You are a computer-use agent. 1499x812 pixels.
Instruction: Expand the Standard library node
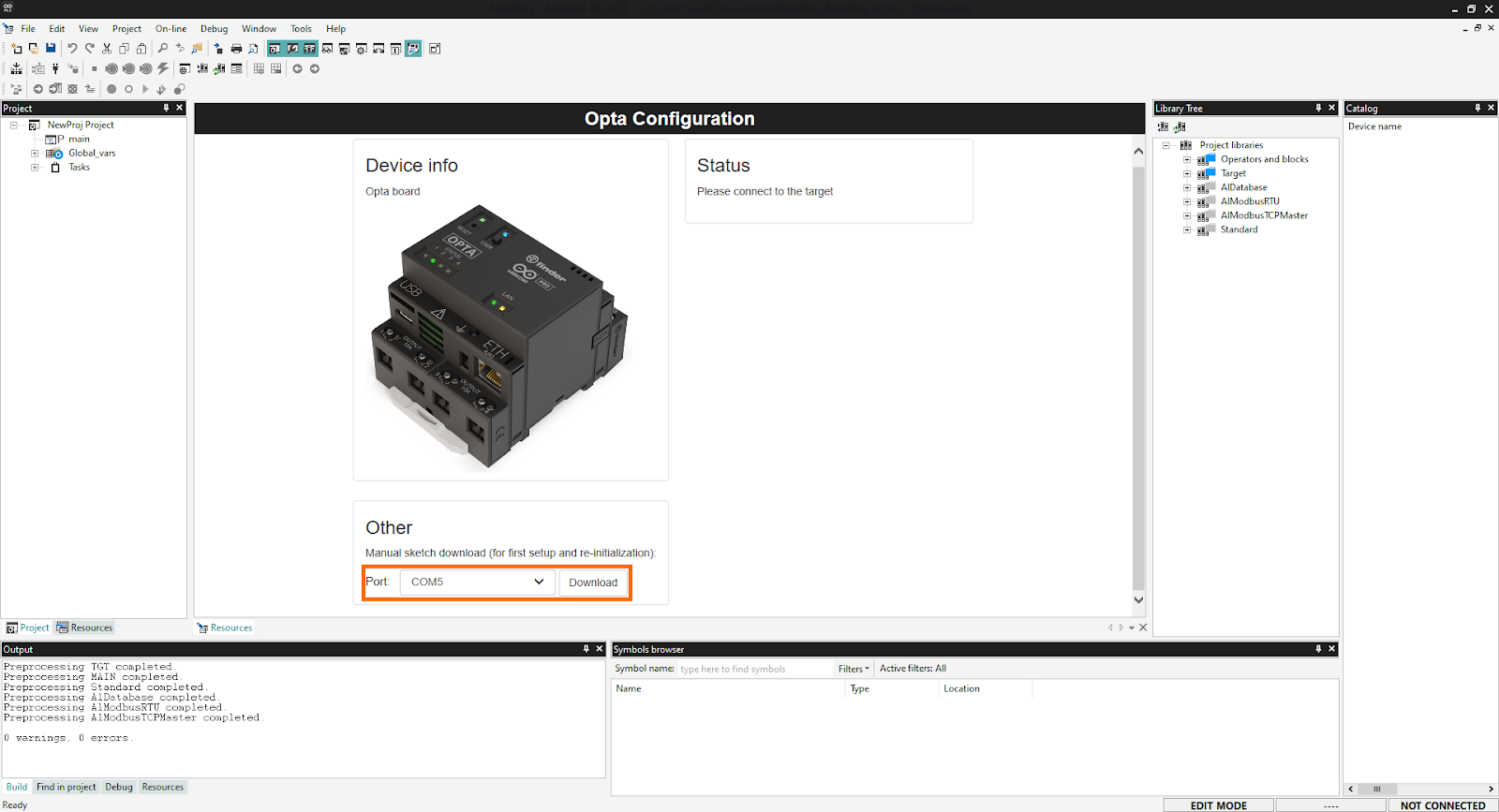point(1187,229)
